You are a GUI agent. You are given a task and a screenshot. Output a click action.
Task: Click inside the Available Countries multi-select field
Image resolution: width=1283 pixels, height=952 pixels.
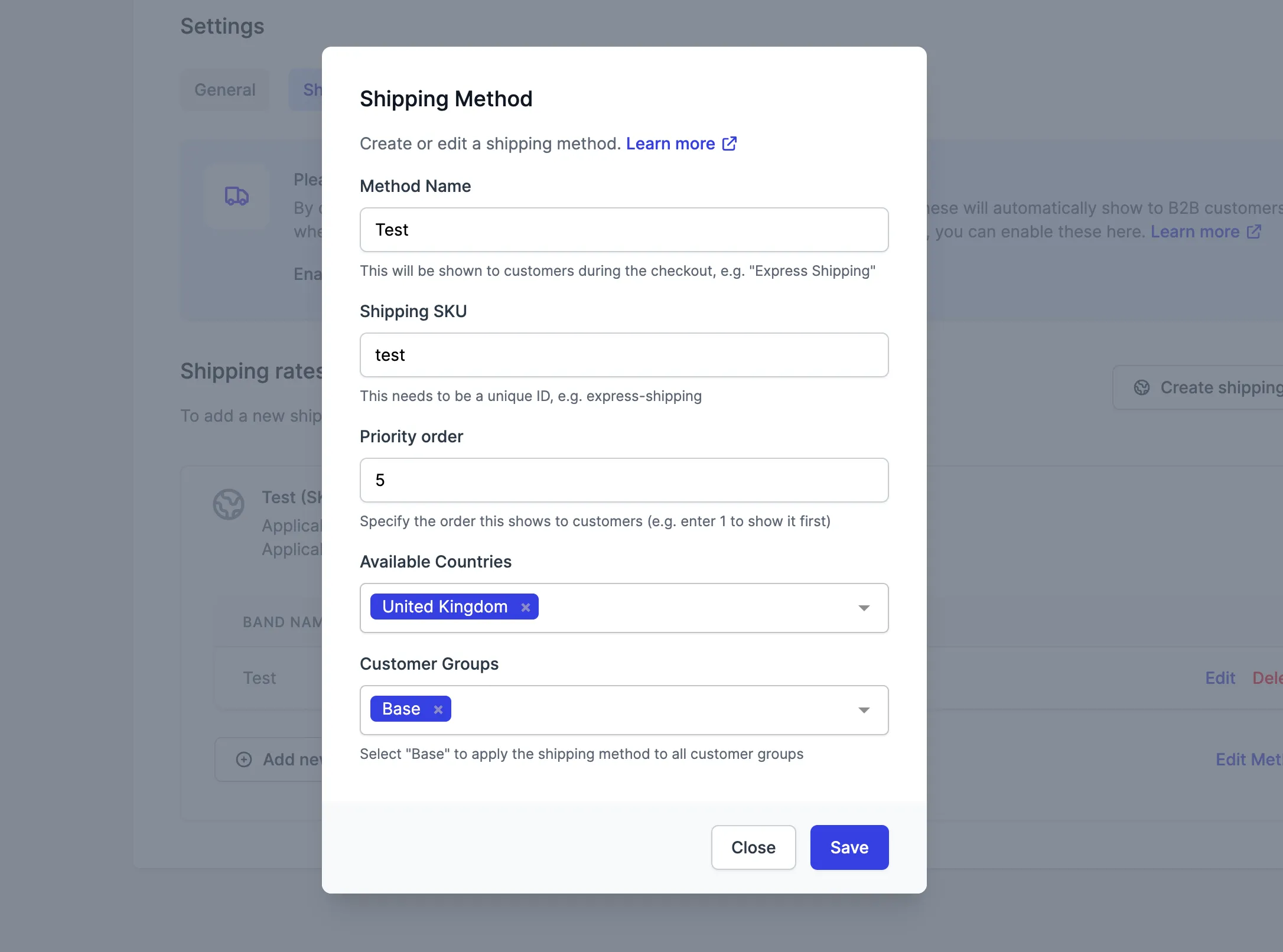[624, 608]
